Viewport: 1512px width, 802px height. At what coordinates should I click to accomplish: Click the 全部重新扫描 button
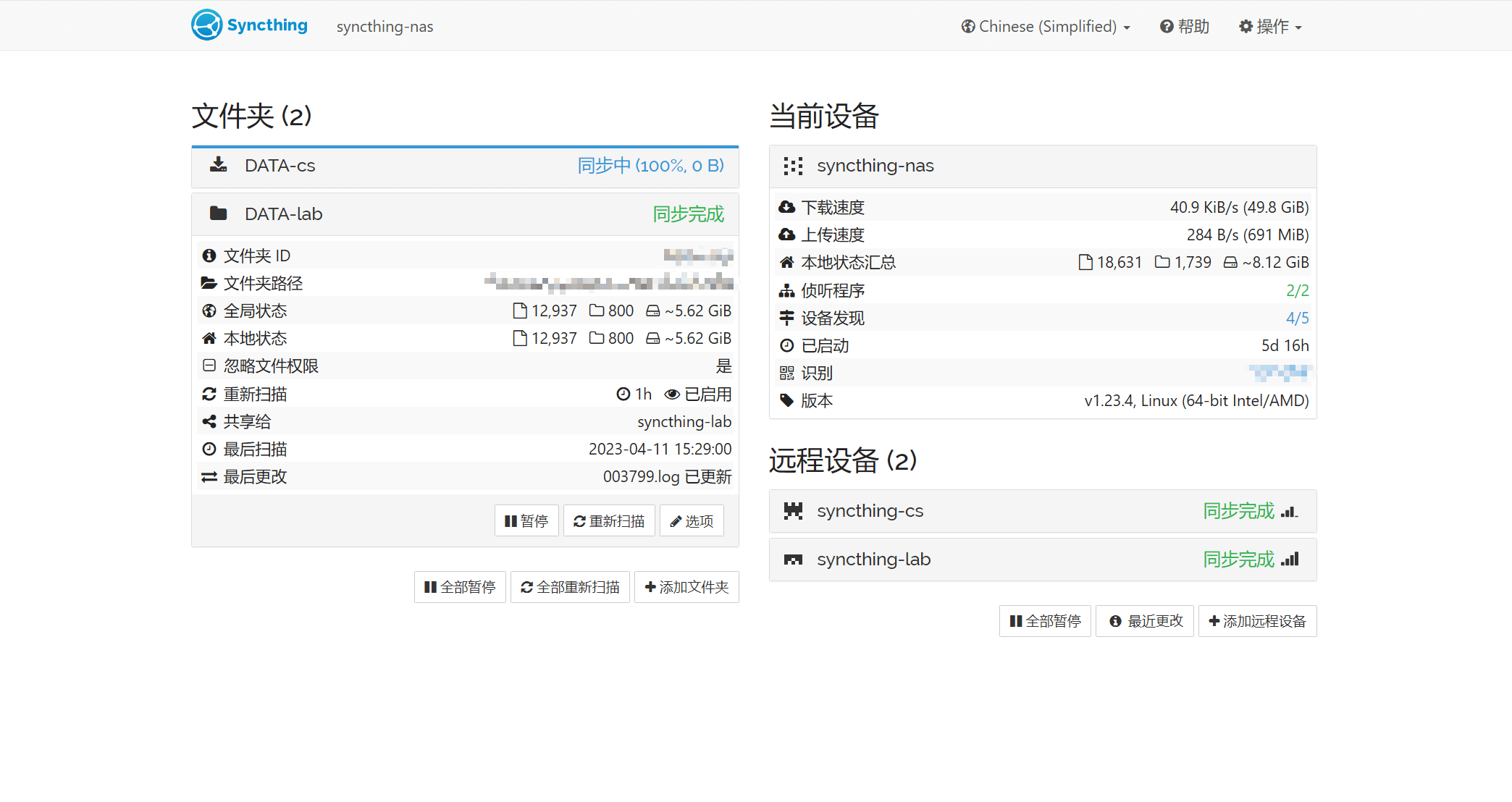(x=570, y=587)
